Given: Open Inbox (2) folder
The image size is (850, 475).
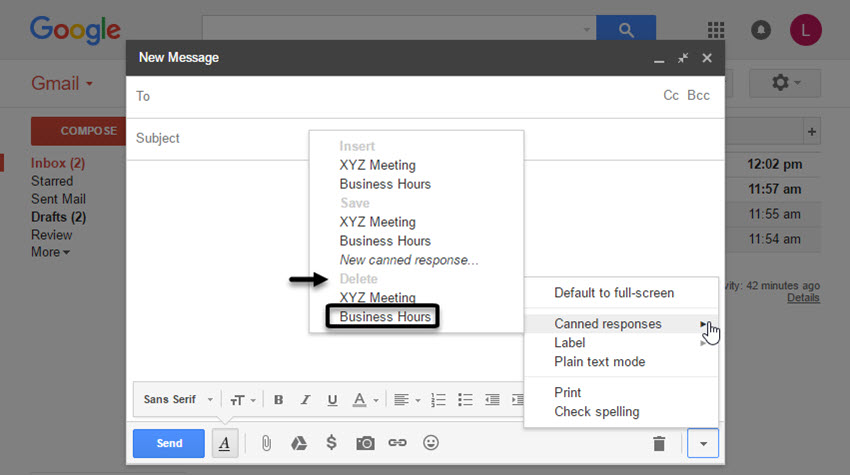Looking at the screenshot, I should pyautogui.click(x=58, y=163).
